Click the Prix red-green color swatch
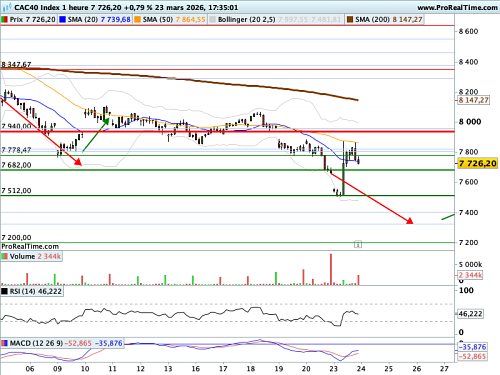Viewport: 500px width, 375px height. point(5,20)
